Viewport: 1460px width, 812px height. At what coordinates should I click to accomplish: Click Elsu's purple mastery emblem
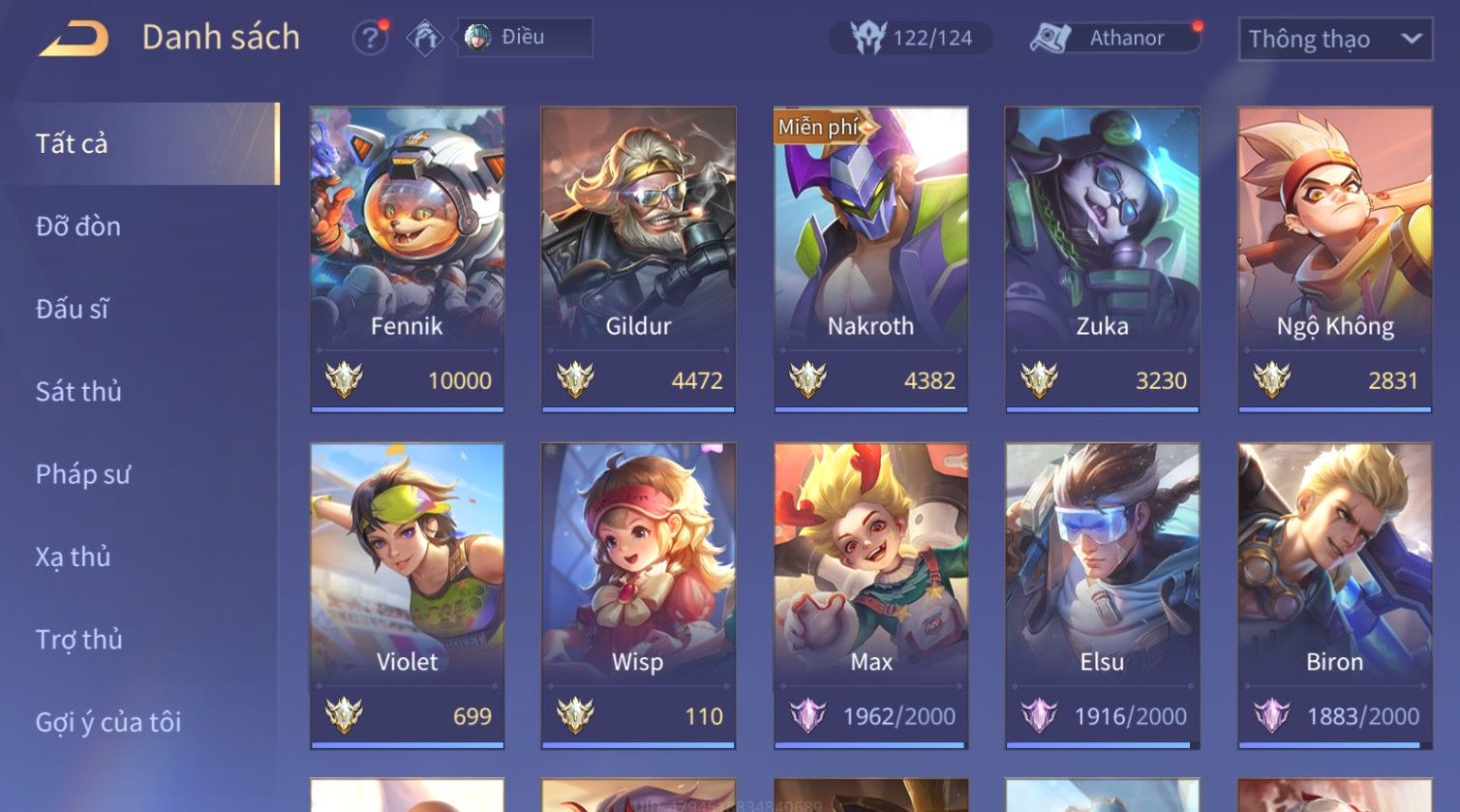[x=1039, y=716]
